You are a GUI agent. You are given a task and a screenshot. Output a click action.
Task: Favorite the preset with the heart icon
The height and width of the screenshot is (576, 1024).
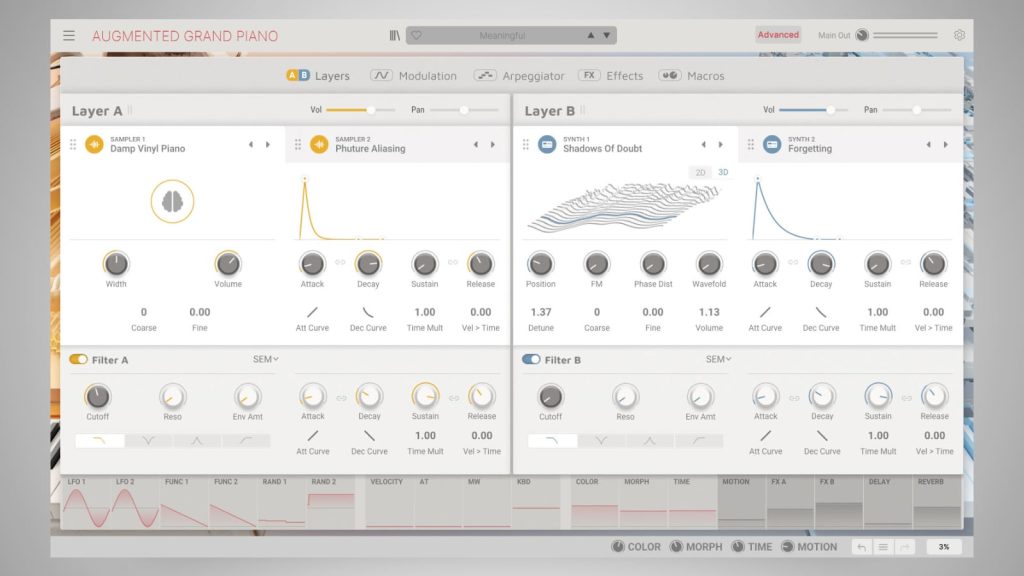(x=417, y=35)
